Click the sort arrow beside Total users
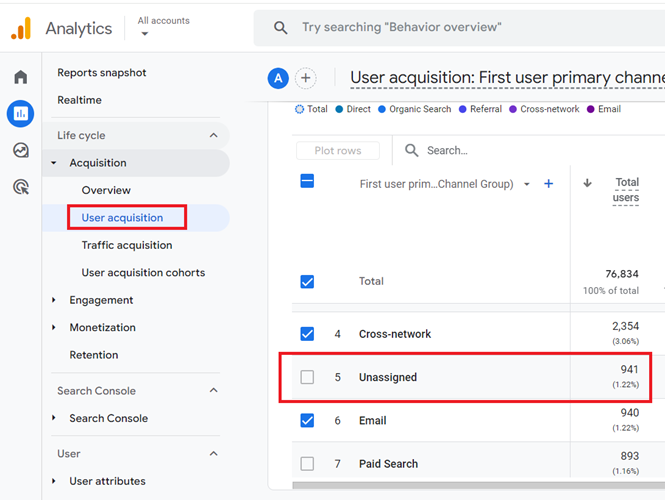The height and width of the screenshot is (500, 665). [x=587, y=183]
